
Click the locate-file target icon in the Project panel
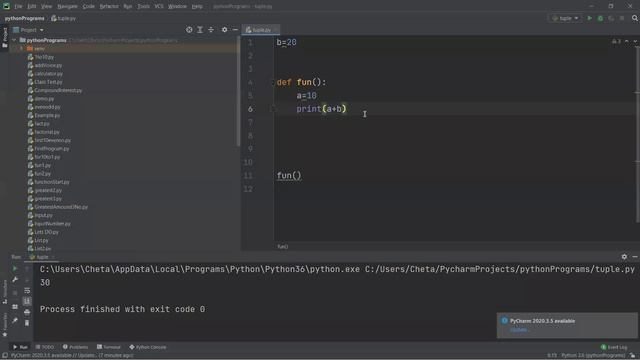pos(189,30)
